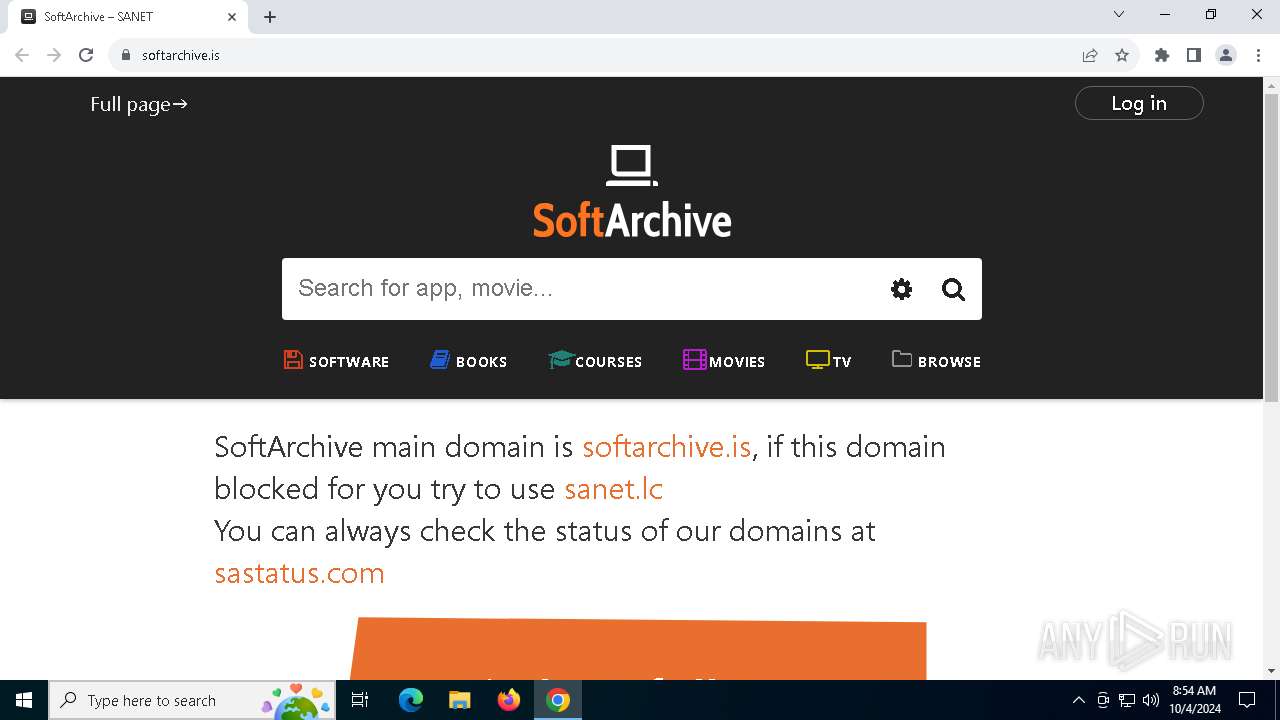Viewport: 1280px width, 720px height.
Task: Open search settings gear icon
Action: pyautogui.click(x=901, y=289)
